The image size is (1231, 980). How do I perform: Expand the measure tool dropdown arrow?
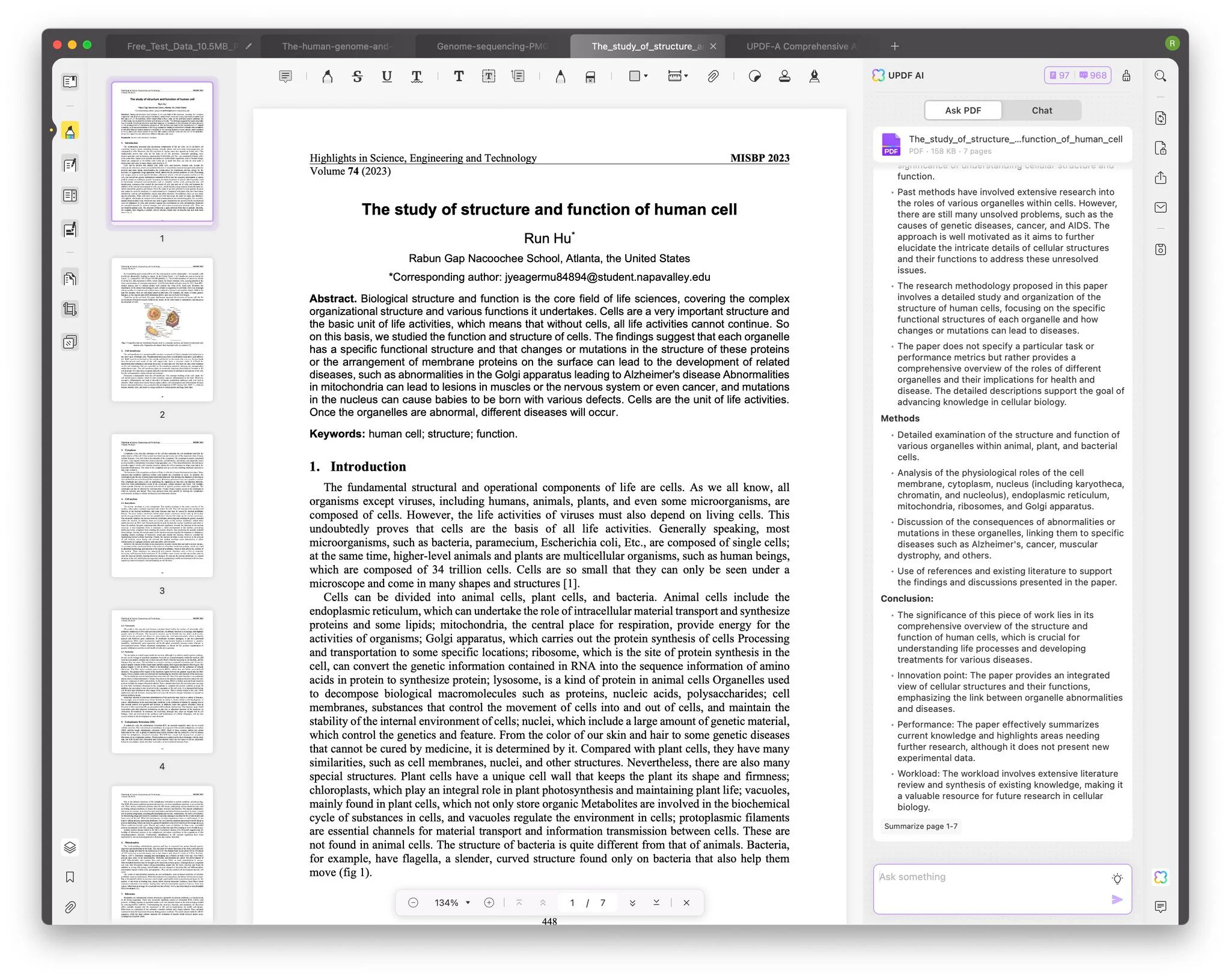pos(686,76)
